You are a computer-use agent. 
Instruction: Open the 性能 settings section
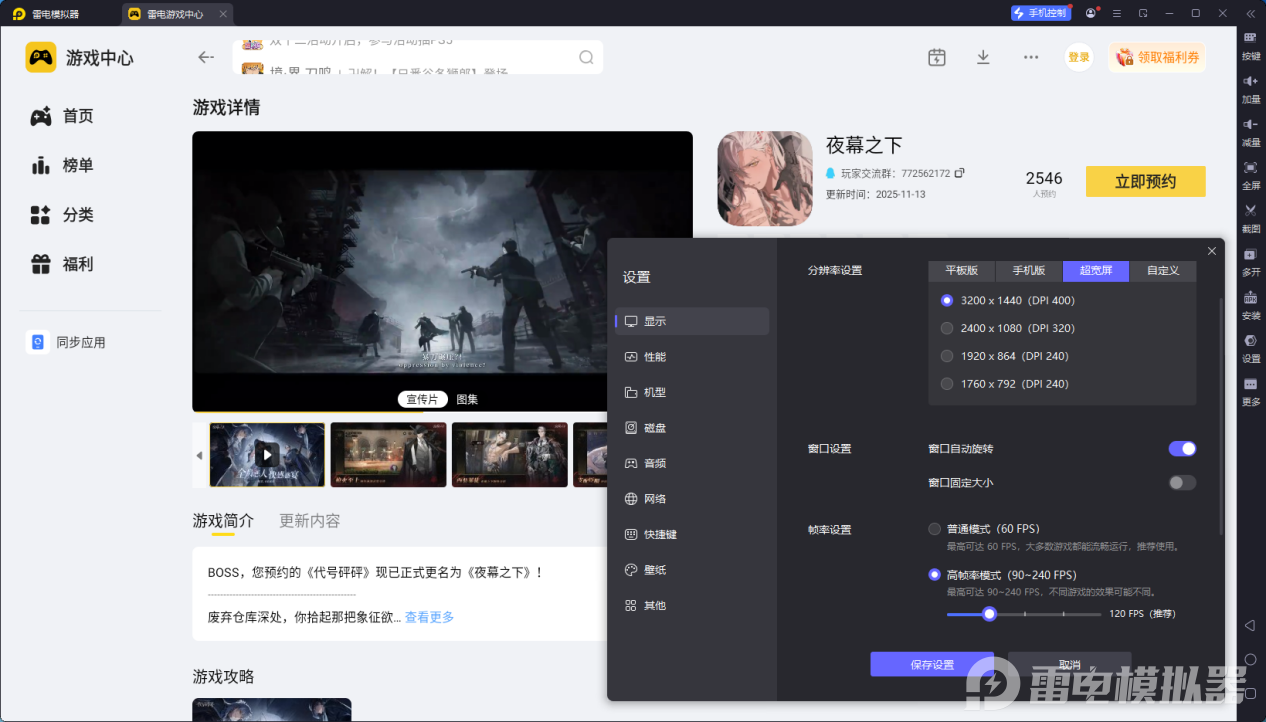[x=654, y=357]
